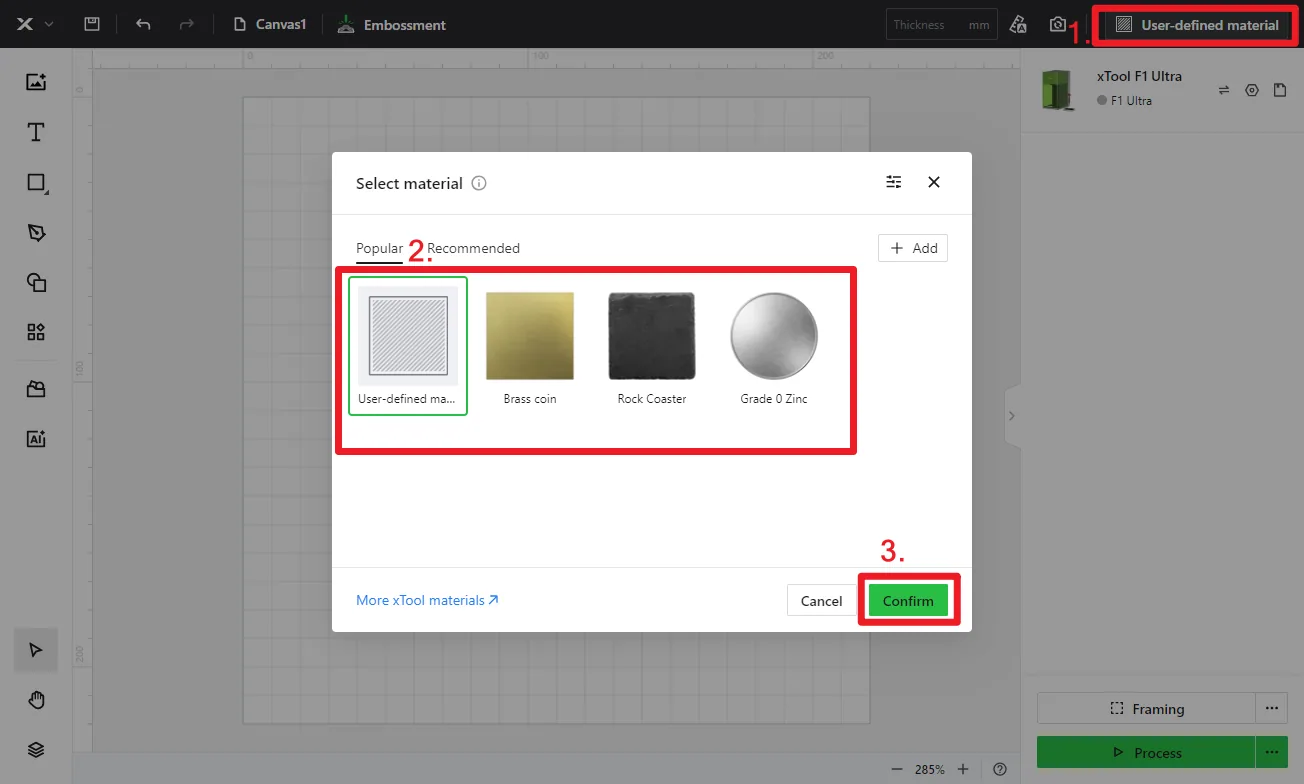The width and height of the screenshot is (1304, 784).
Task: Click the green Process button
Action: coord(1146,753)
